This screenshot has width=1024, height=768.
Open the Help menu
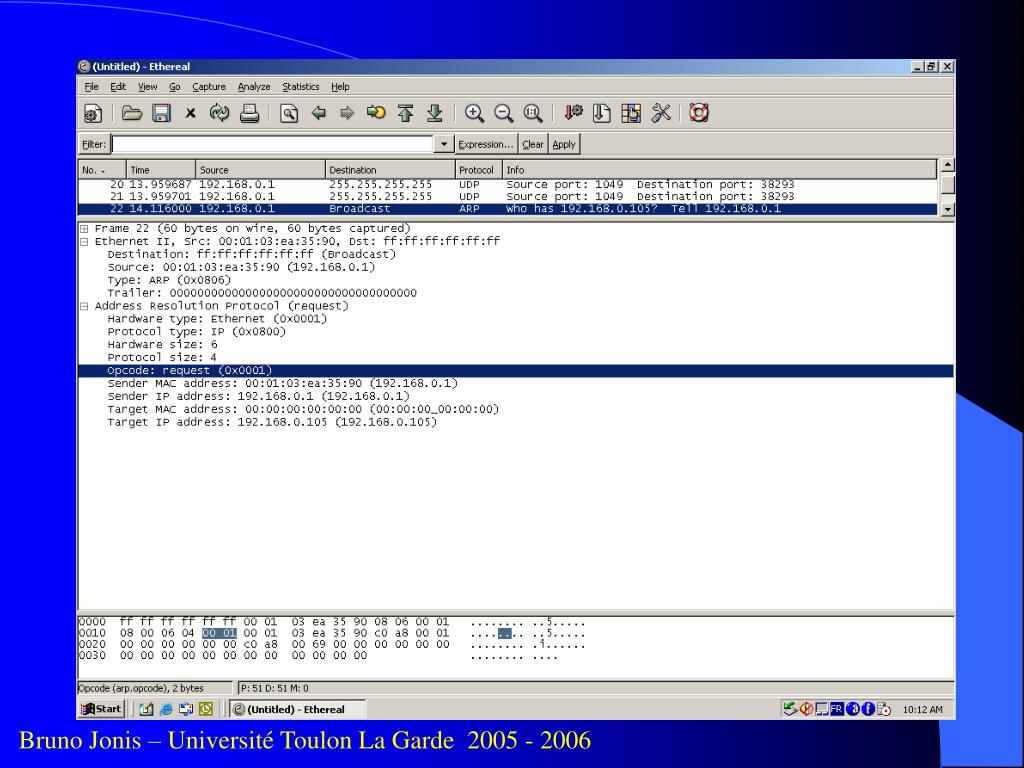click(x=340, y=87)
